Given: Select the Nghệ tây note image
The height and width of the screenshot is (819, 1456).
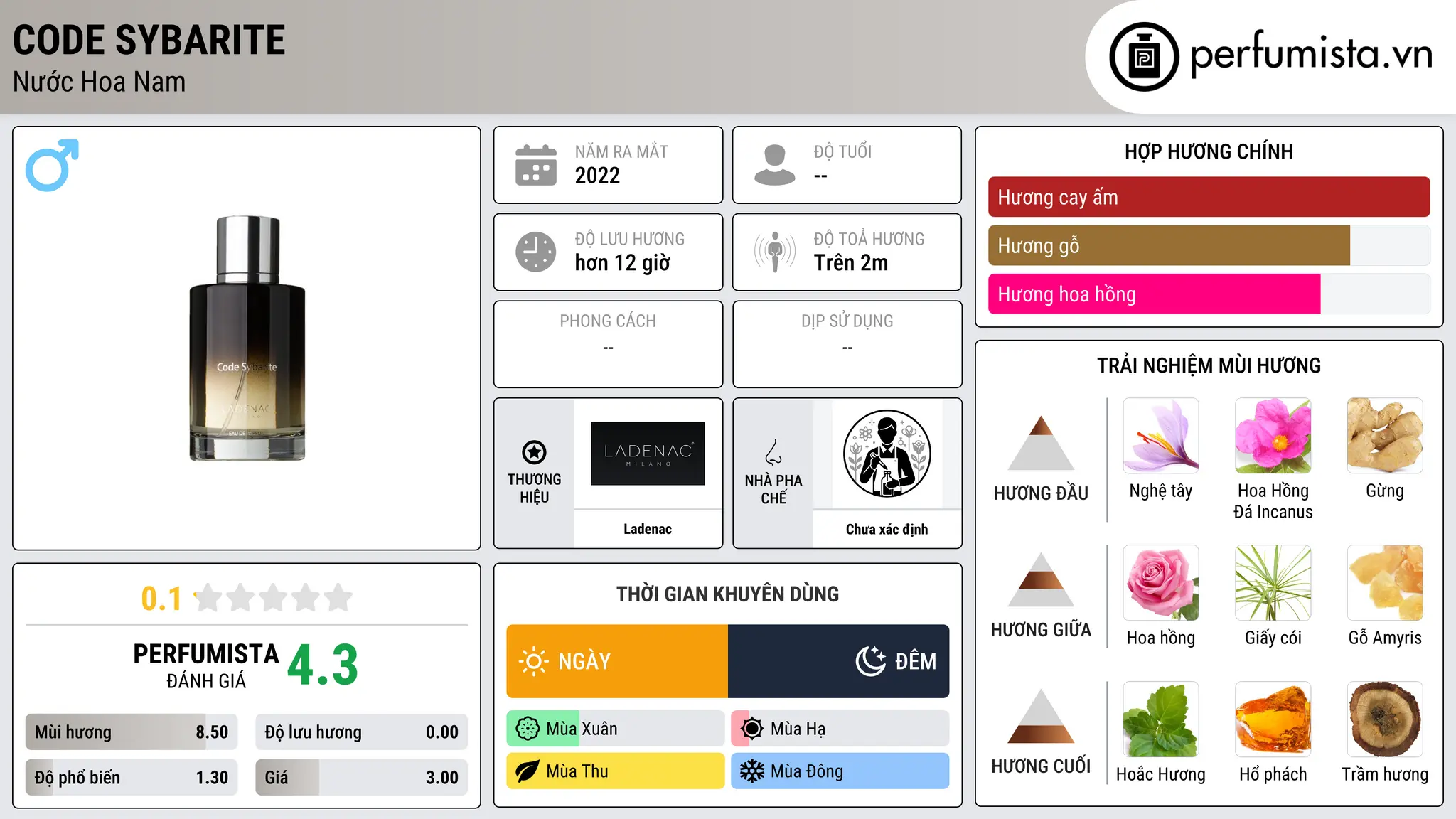Looking at the screenshot, I should [1161, 436].
